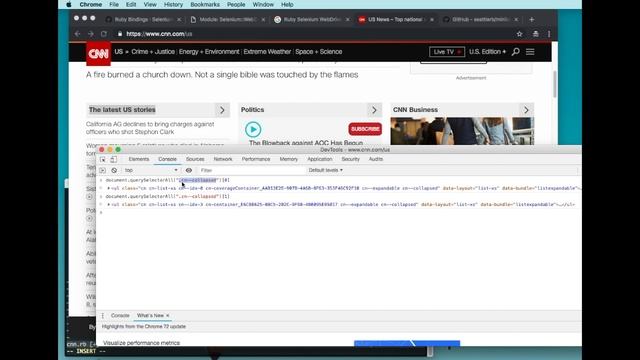The height and width of the screenshot is (360, 640).
Task: Click the Live TV button
Action: pyautogui.click(x=447, y=52)
